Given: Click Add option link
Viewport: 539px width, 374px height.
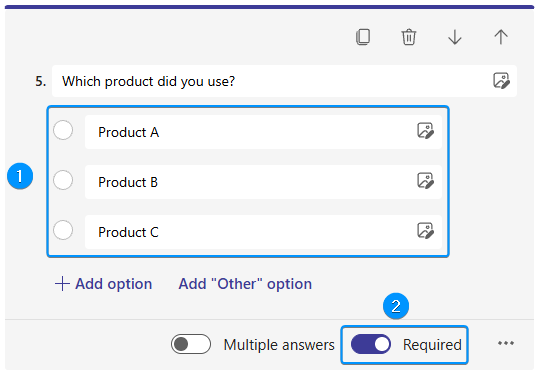Looking at the screenshot, I should coord(103,284).
